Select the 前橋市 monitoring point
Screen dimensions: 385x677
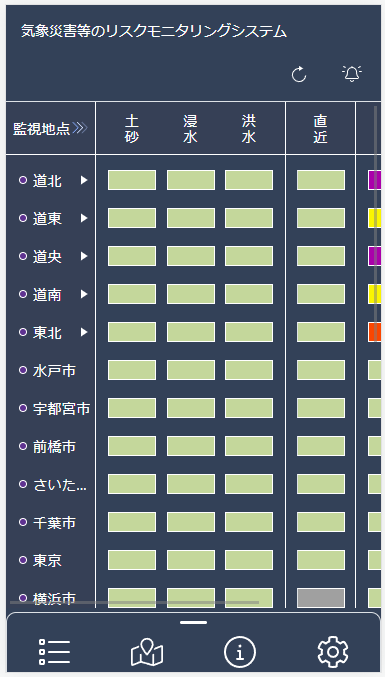point(47,446)
